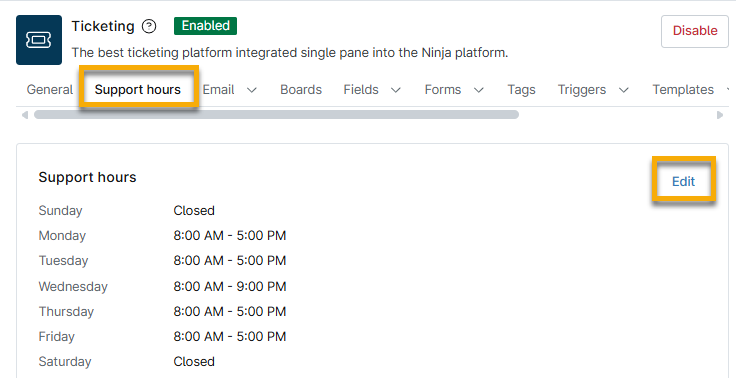Click the tab bar scroll-left arrow
Screen dimensions: 736x378
[25, 115]
